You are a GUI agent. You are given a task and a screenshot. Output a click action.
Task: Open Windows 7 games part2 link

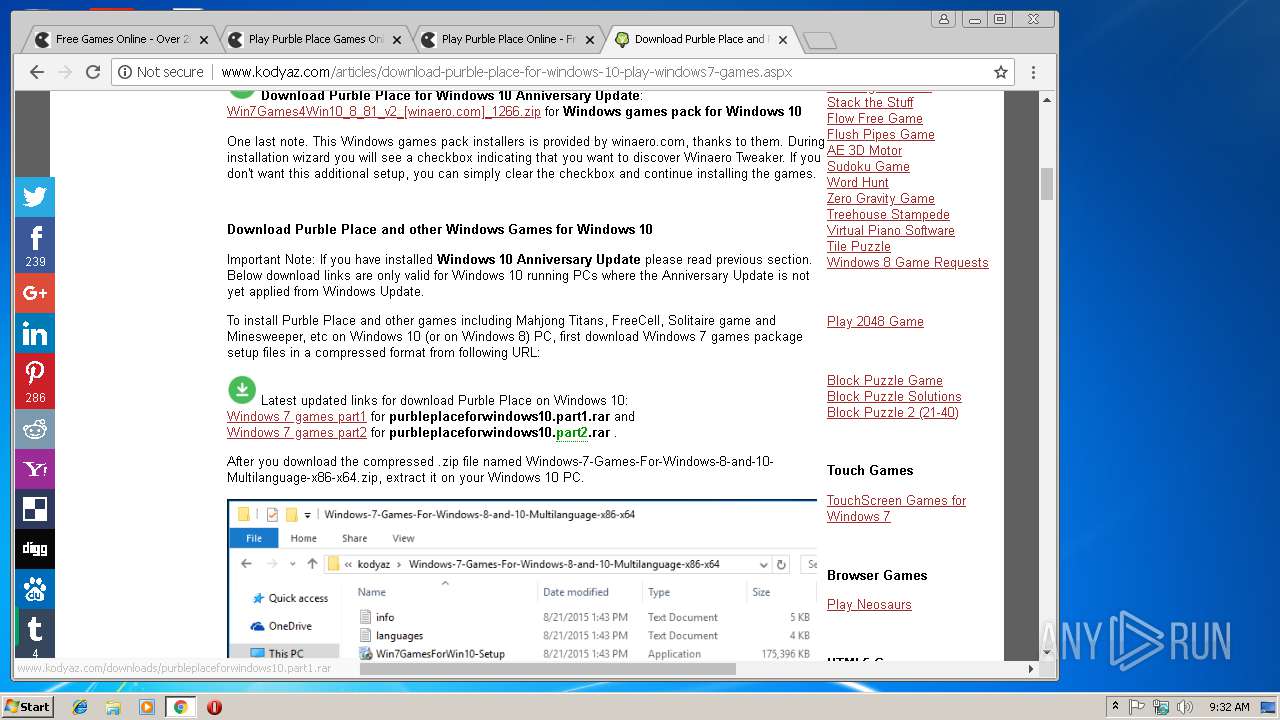tap(297, 432)
